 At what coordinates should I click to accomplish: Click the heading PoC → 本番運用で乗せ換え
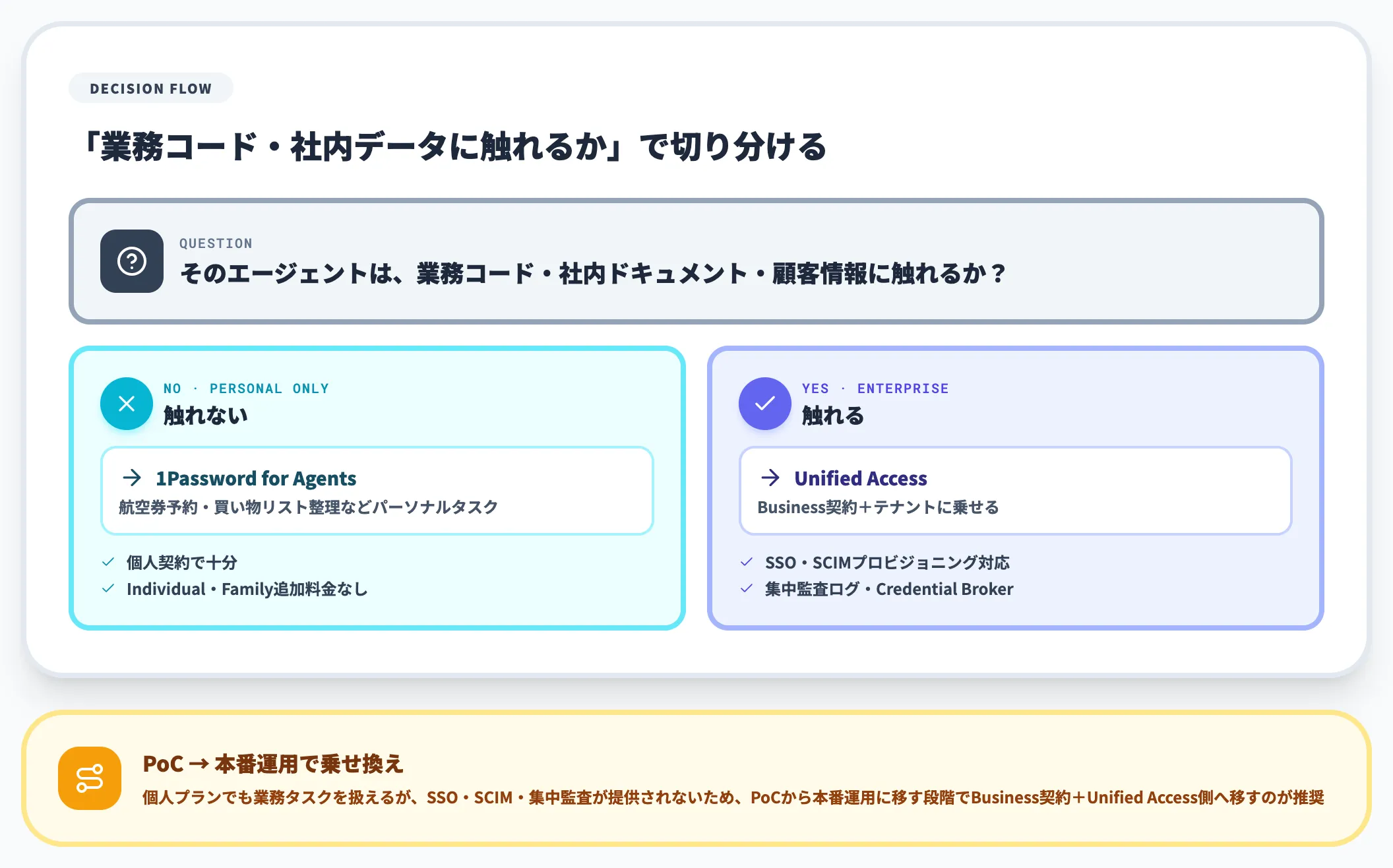[x=273, y=764]
